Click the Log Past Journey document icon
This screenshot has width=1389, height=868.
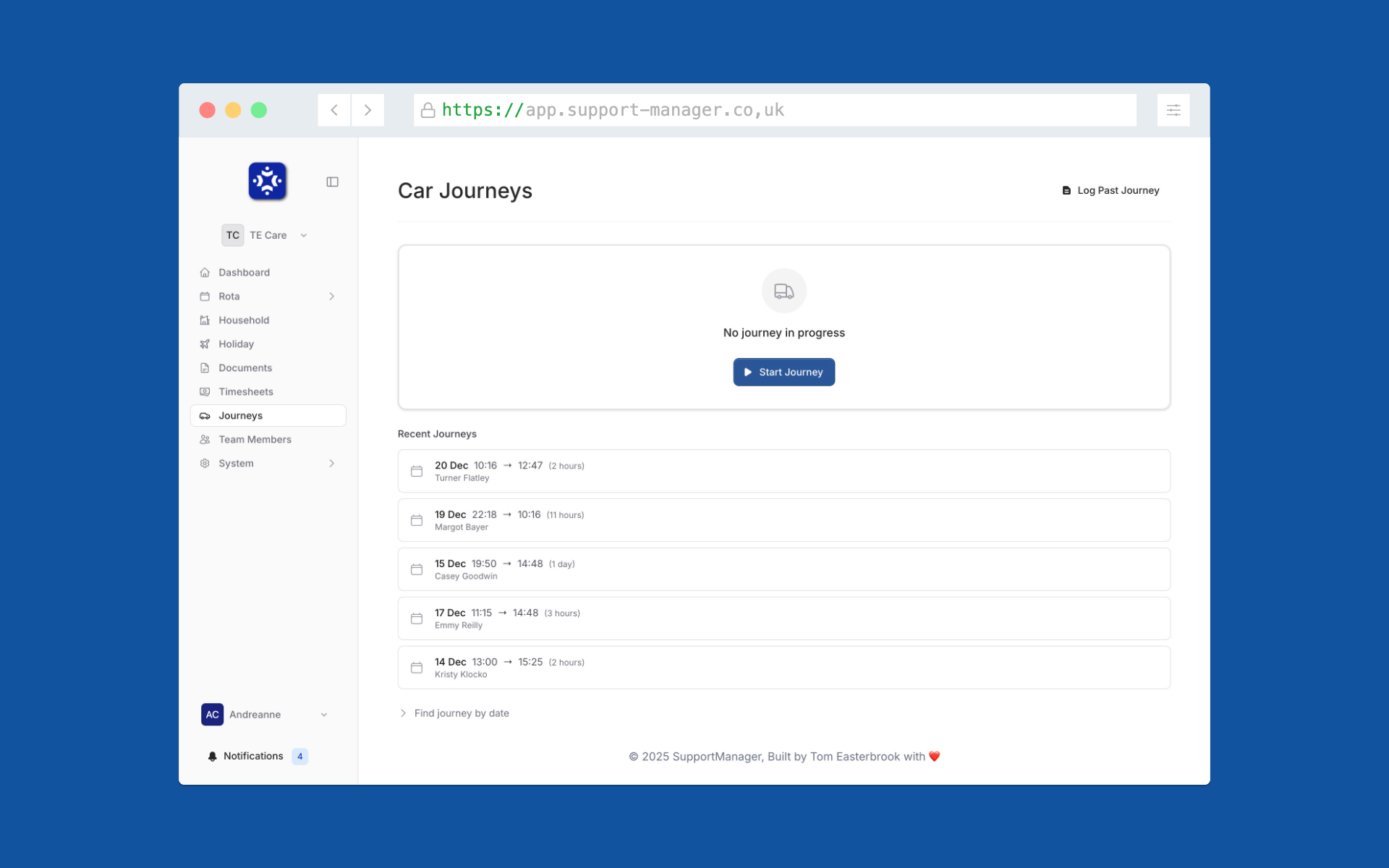1066,190
